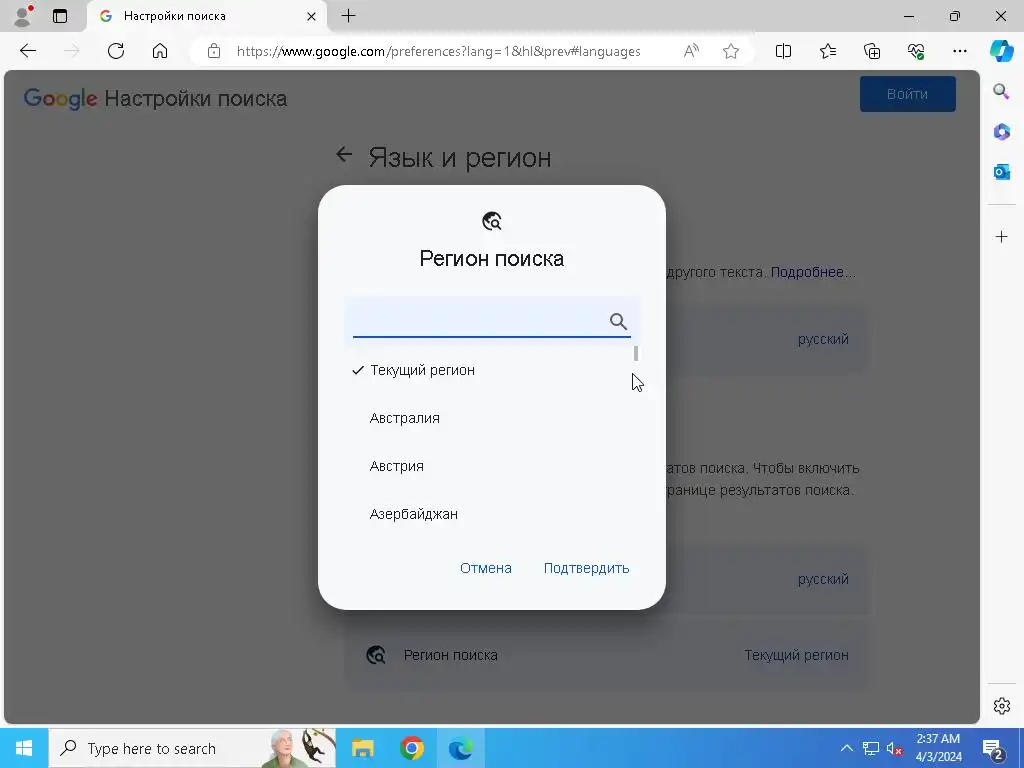The width and height of the screenshot is (1024, 768).
Task: Open Edge from the taskbar
Action: [460, 748]
